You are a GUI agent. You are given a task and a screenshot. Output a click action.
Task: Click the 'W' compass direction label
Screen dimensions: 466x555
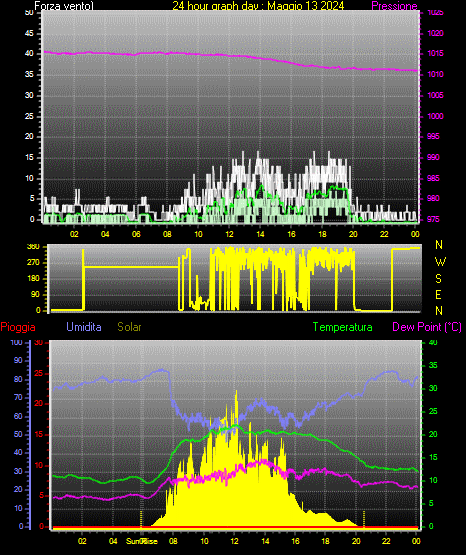(x=440, y=262)
